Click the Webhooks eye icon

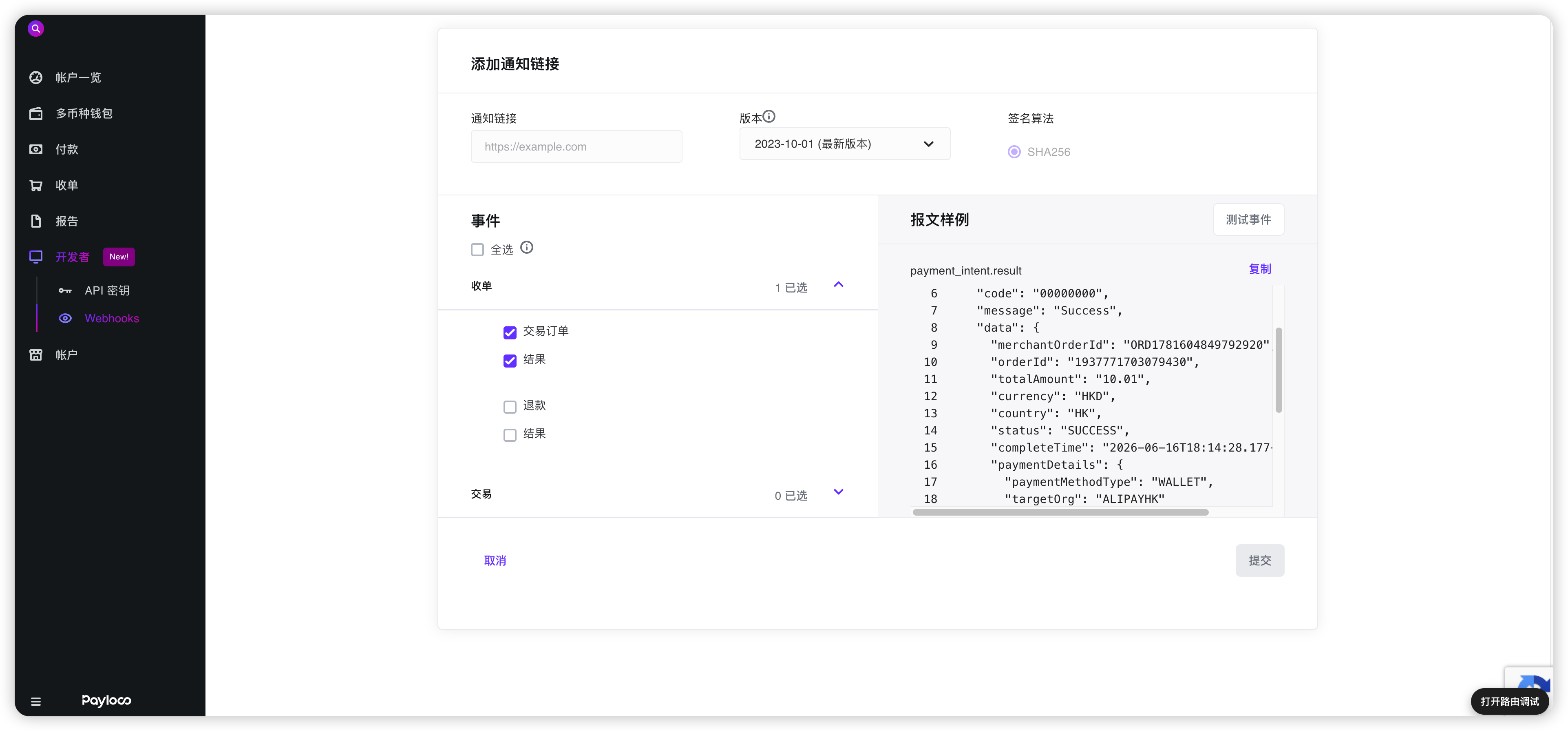(x=65, y=319)
